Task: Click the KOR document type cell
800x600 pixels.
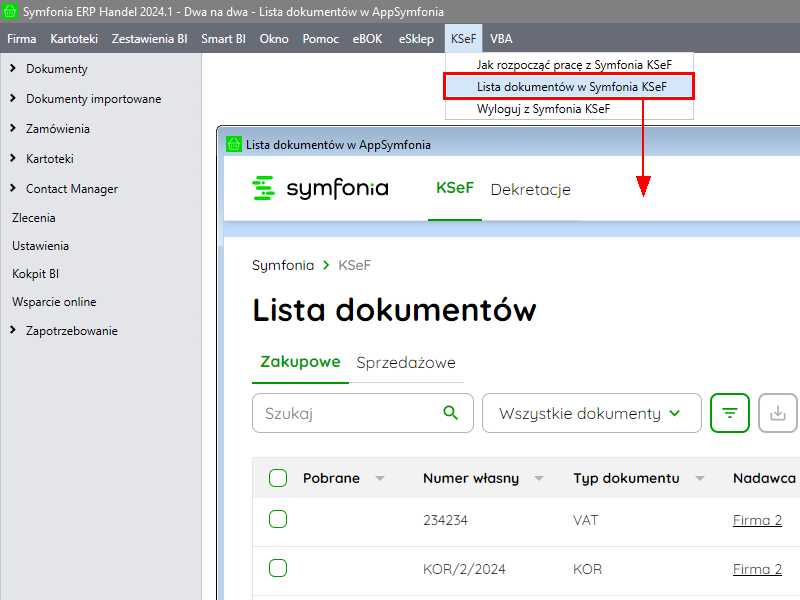Action: [x=587, y=569]
